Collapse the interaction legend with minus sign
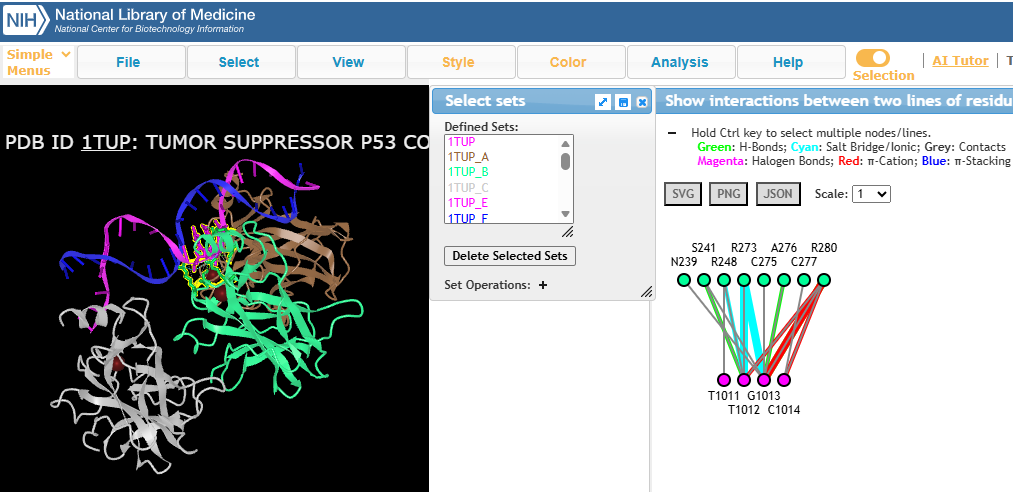The image size is (1013, 492). 670,133
